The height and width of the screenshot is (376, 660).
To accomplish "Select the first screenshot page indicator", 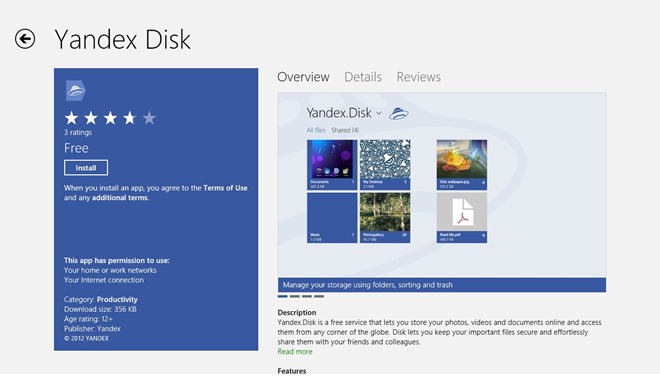I will tap(282, 296).
